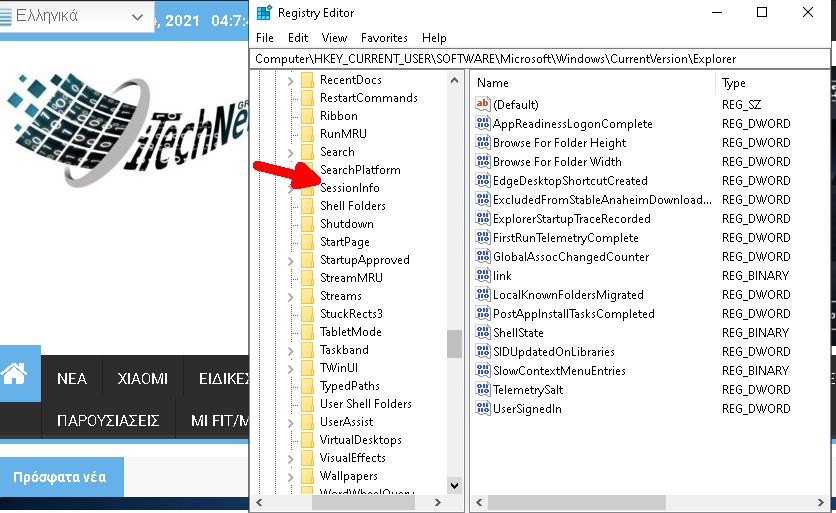Select the VirtualDesktops key
This screenshot has width=836, height=513.
pos(360,440)
